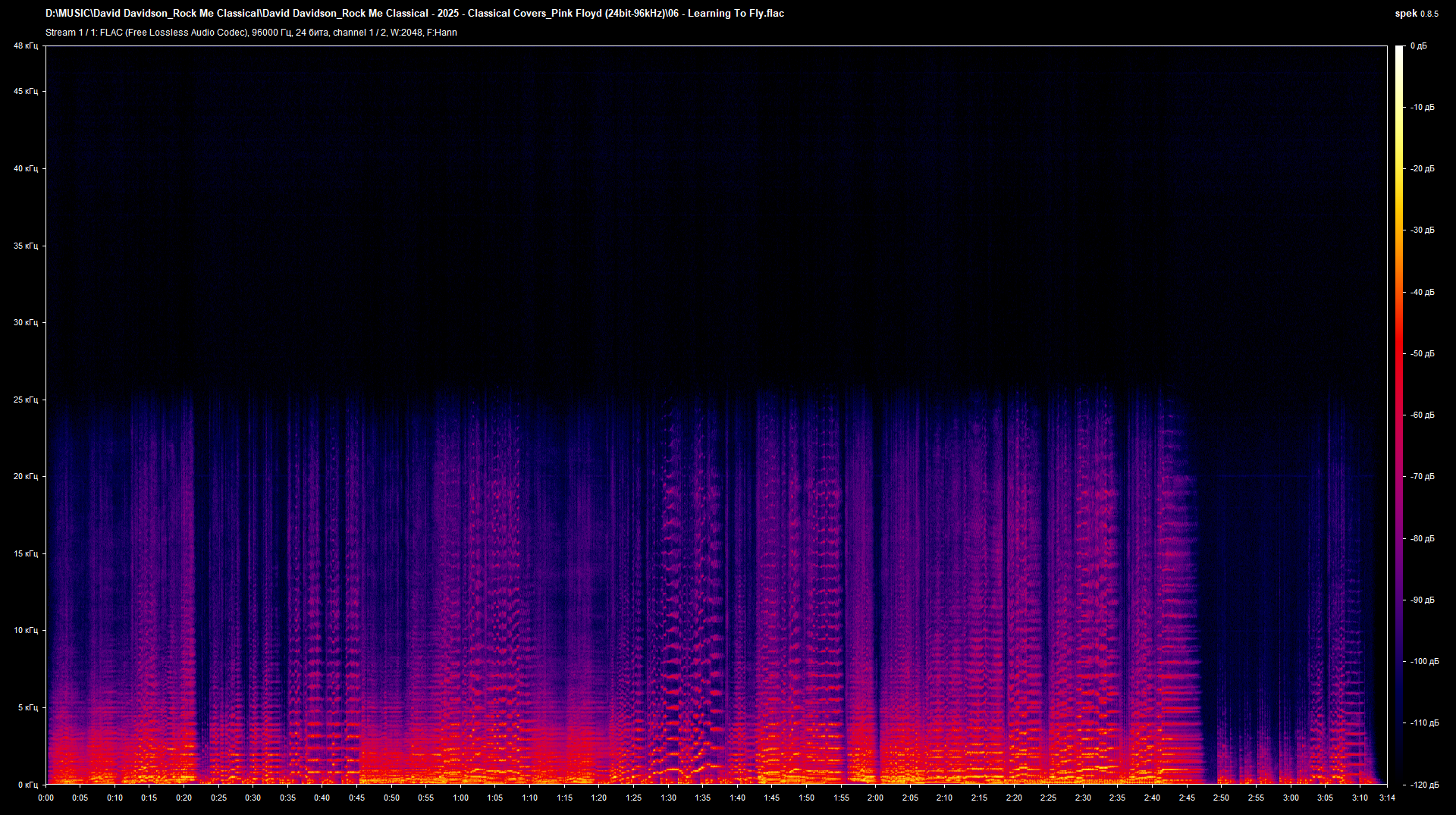Click the 0 кГц frequency label
This screenshot has height=815, width=1456.
click(x=28, y=785)
